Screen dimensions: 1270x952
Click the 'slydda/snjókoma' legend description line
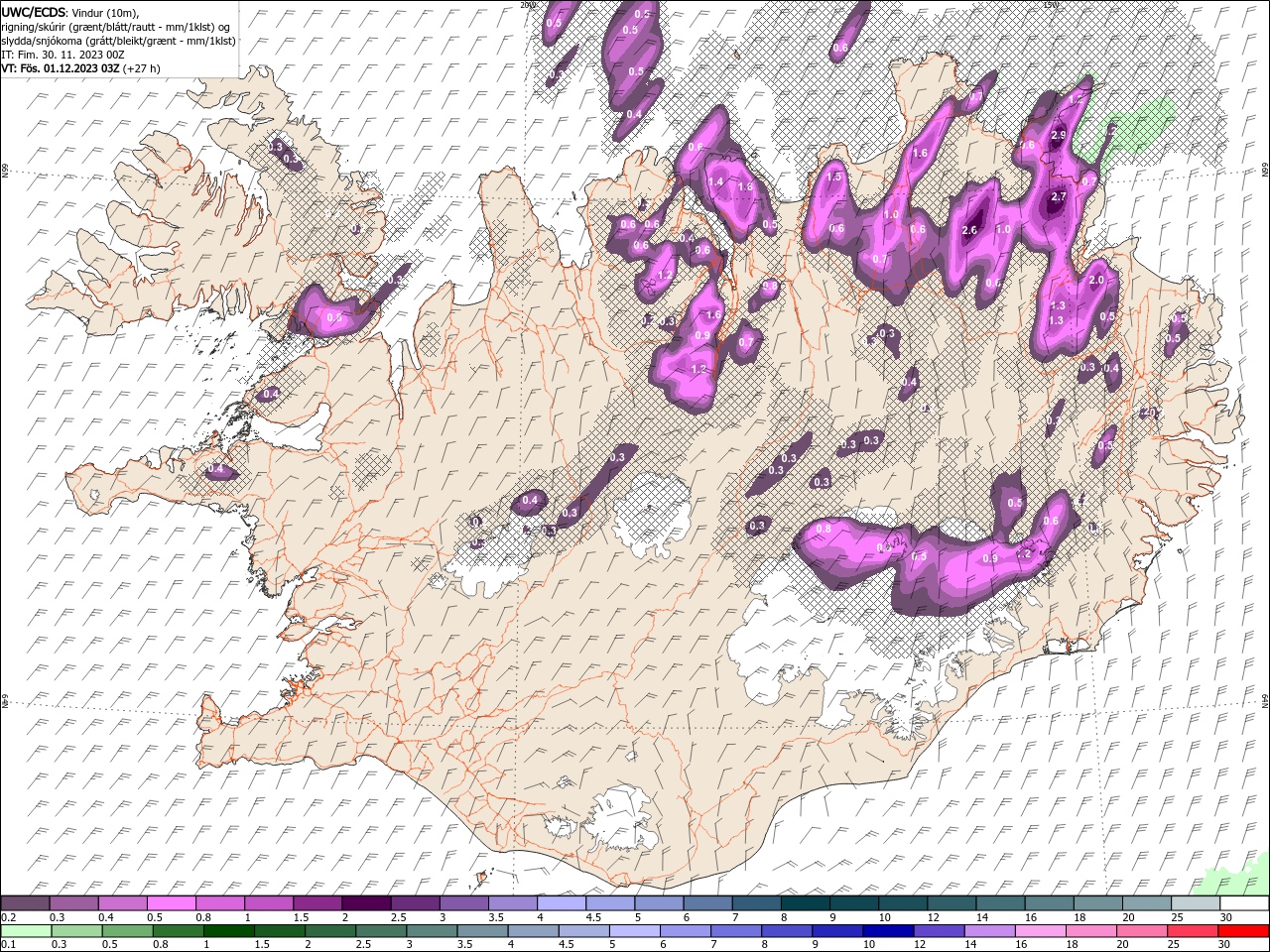pos(119,41)
